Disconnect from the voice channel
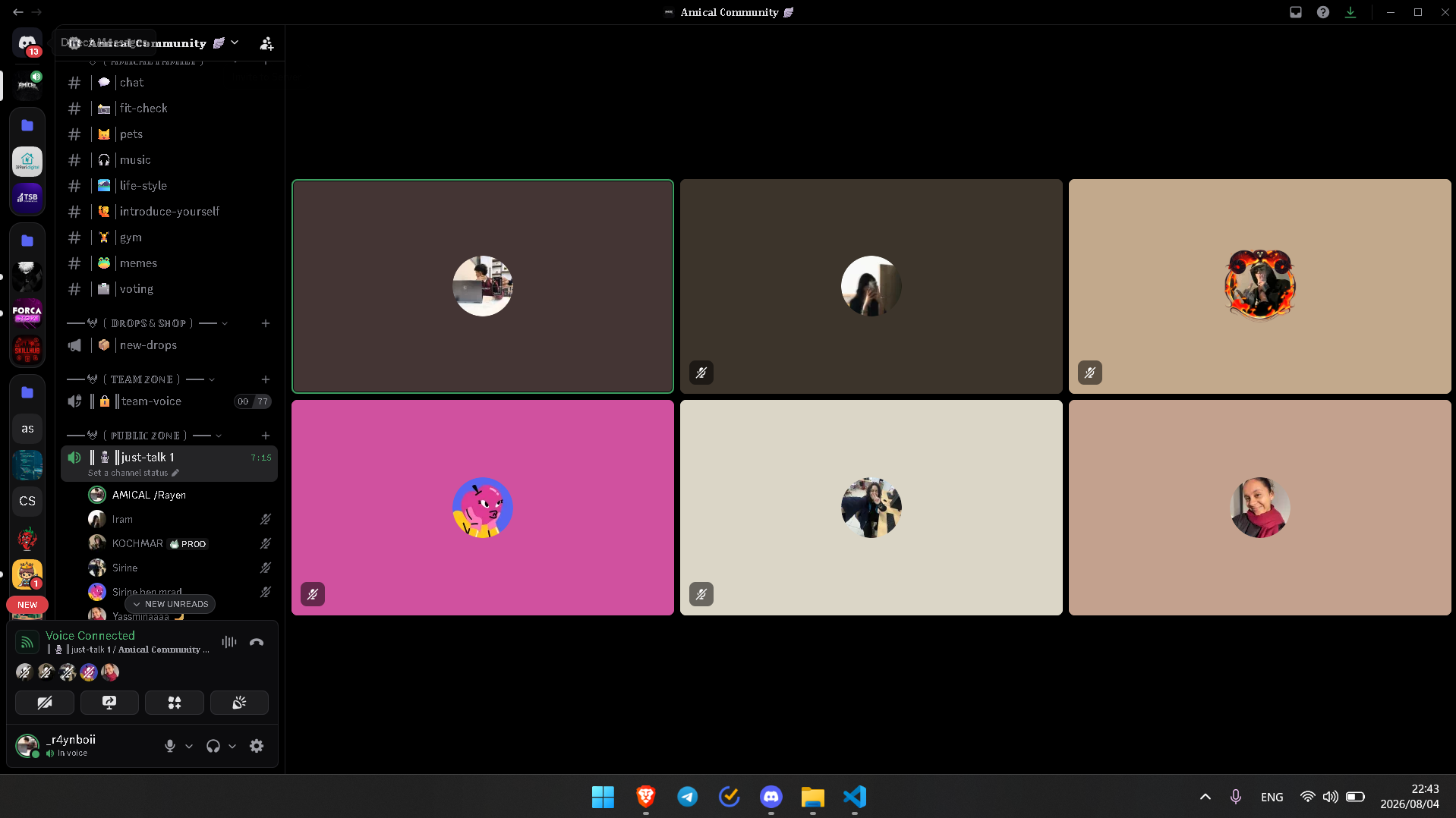Screen dimensions: 1456x818 coord(257,642)
